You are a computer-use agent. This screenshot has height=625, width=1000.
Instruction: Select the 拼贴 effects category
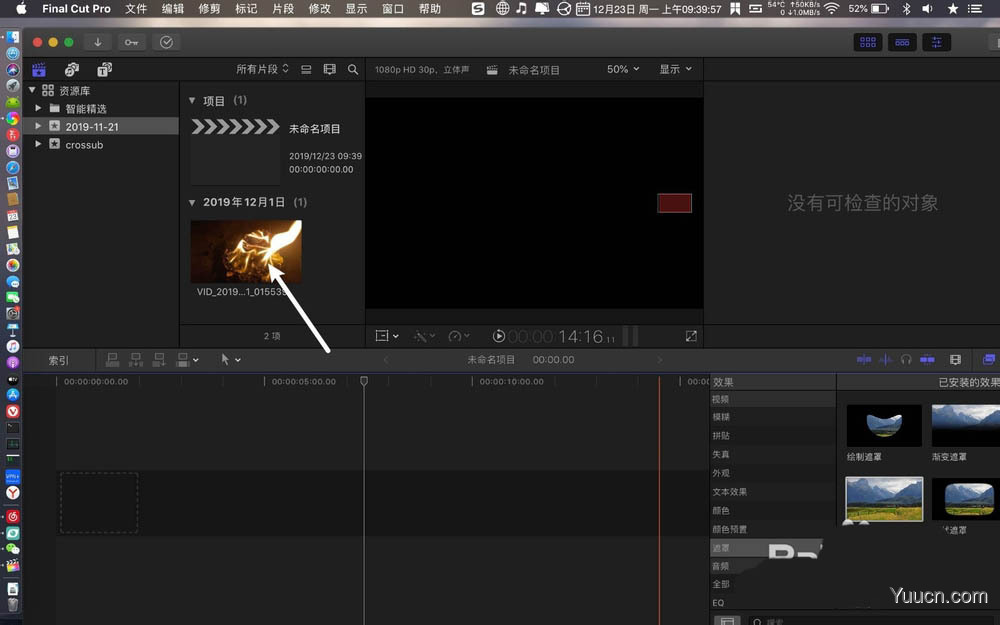pos(772,436)
